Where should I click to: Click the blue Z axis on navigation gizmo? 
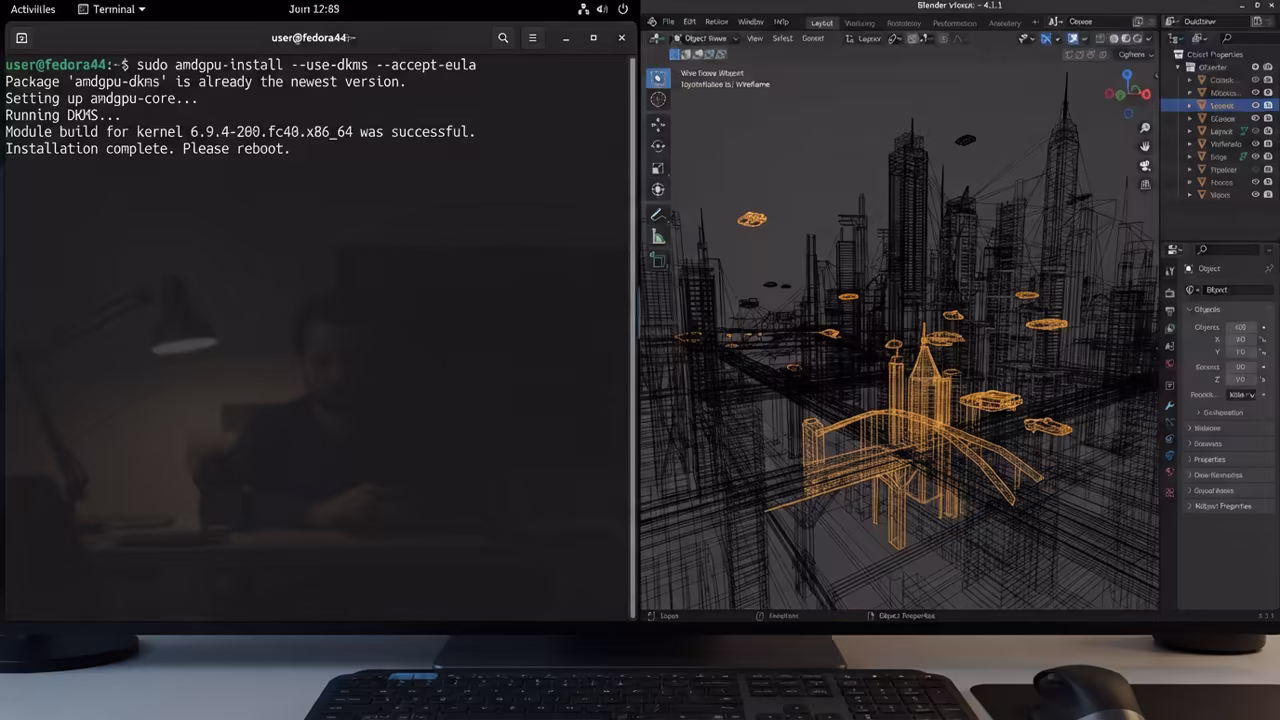1127,76
